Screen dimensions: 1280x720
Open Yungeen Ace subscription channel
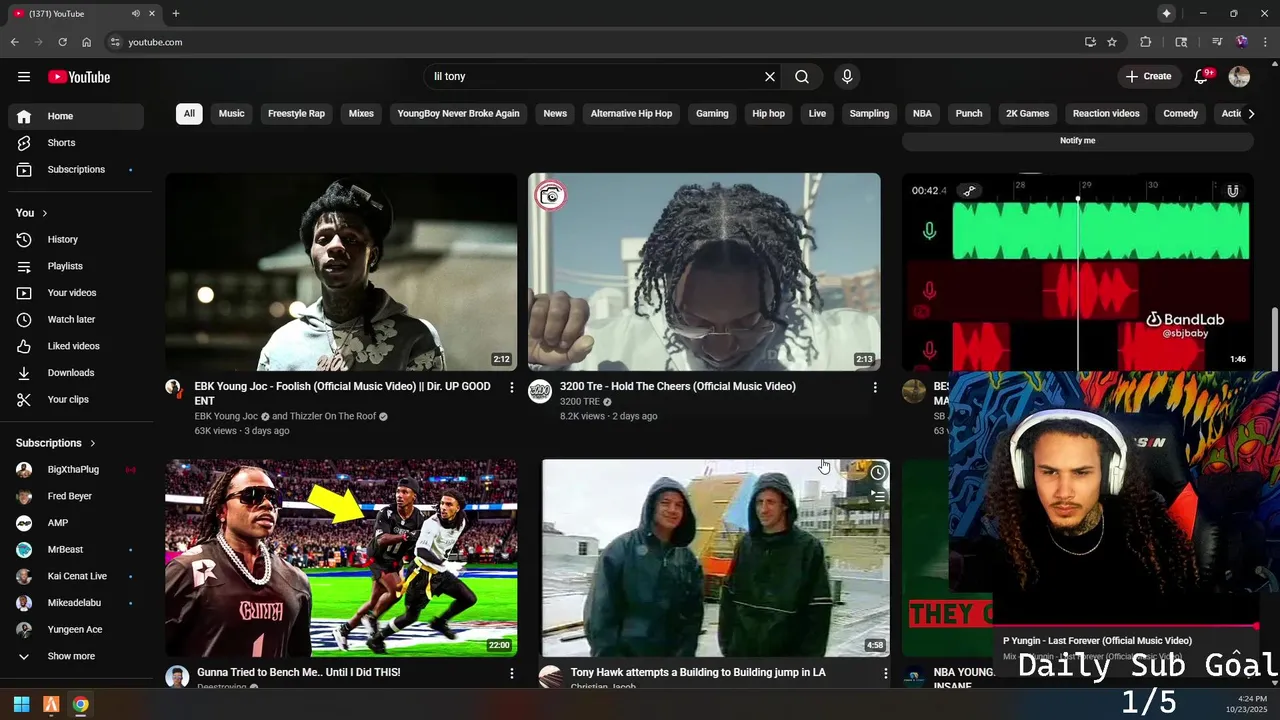(76, 630)
